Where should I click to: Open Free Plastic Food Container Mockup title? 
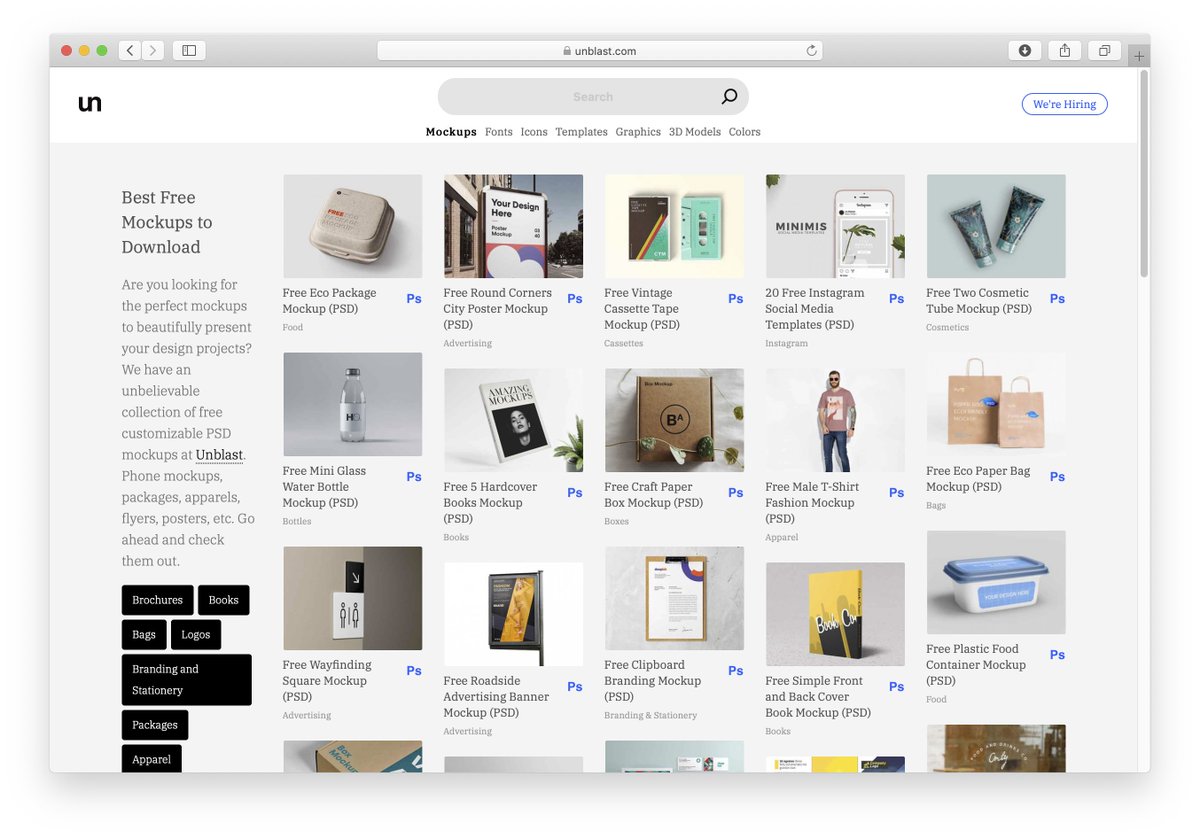976,665
